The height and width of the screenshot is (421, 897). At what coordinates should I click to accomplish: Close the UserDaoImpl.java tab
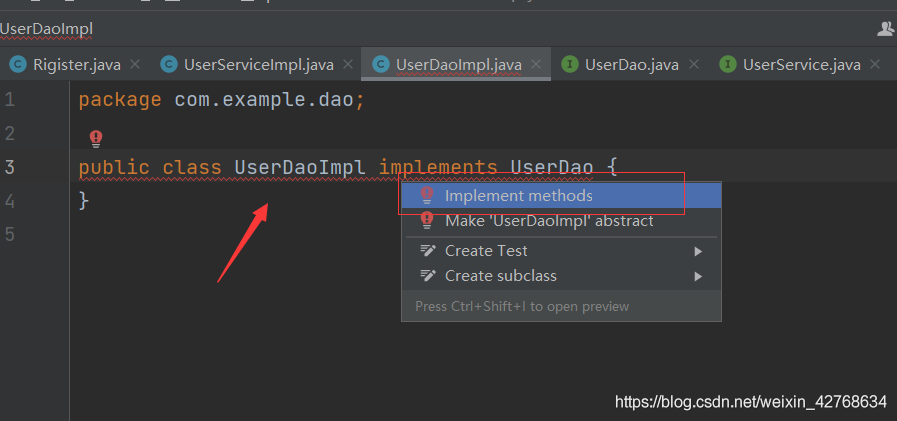[536, 64]
